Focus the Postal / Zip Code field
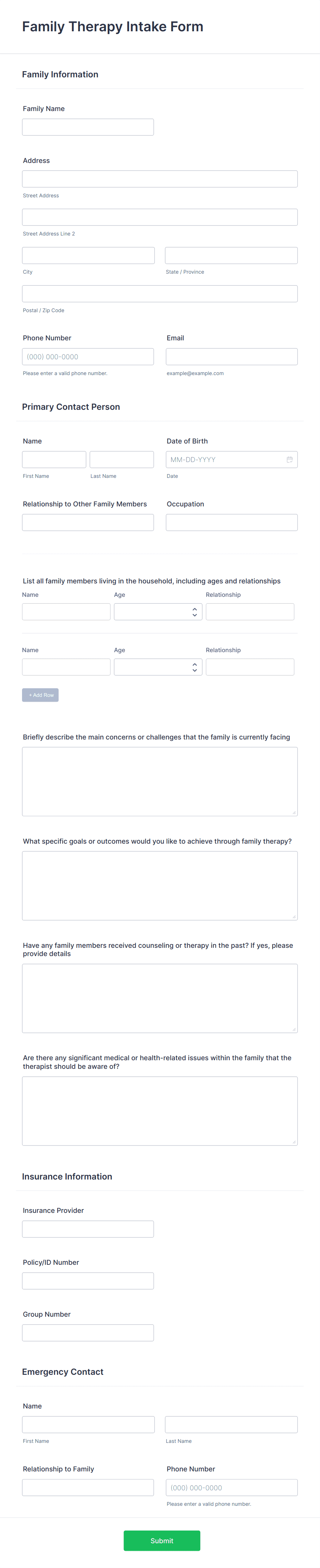 tap(160, 293)
